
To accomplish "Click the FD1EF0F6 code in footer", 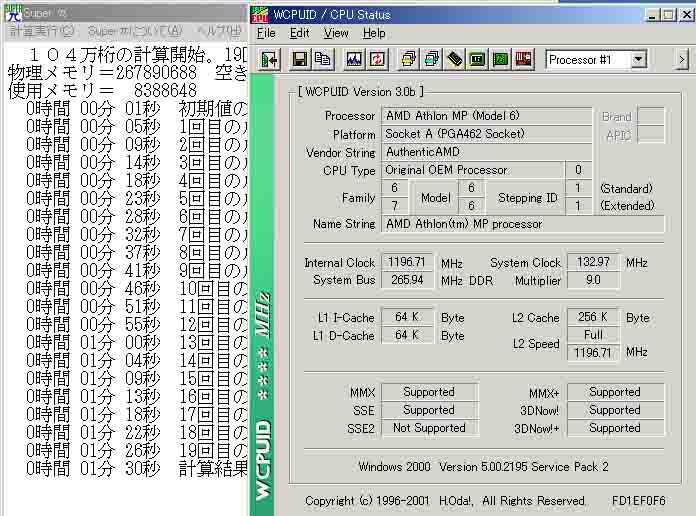I will point(638,501).
